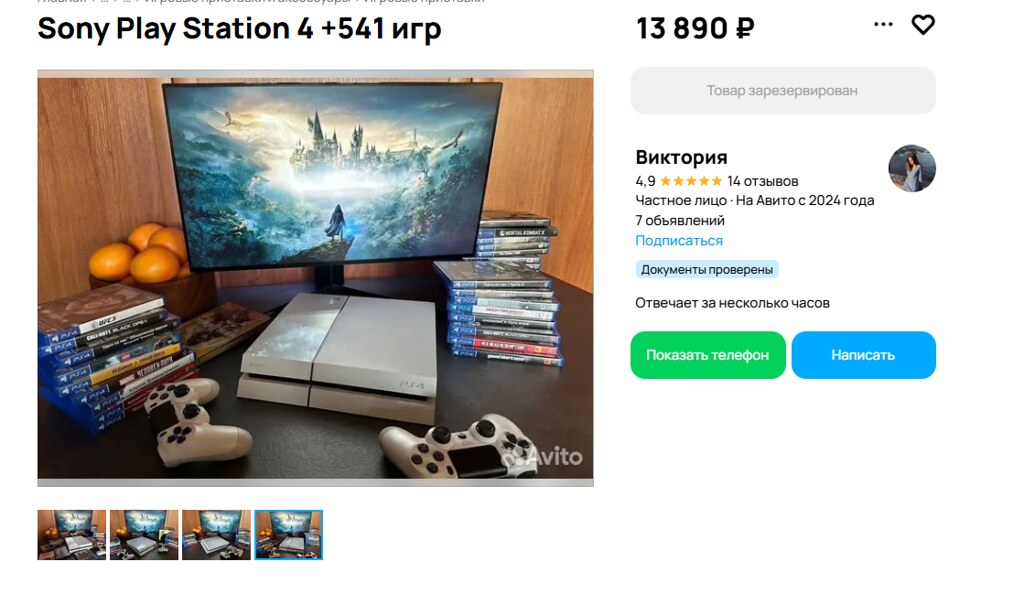Screen dimensions: 1024x605
Task: Select the first photo thumbnail
Action: click(x=71, y=534)
